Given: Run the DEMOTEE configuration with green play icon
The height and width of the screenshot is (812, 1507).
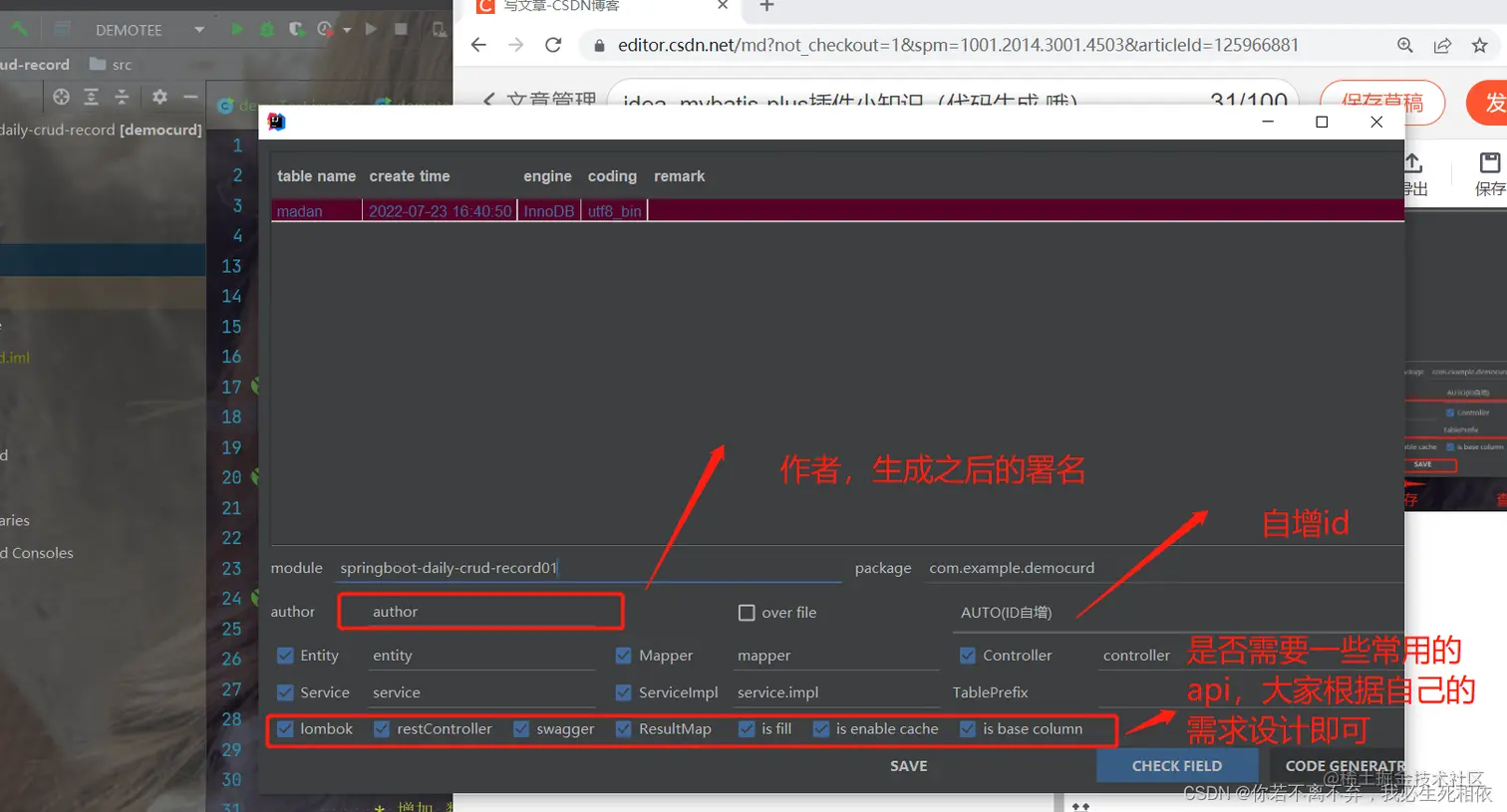Looking at the screenshot, I should 236,30.
